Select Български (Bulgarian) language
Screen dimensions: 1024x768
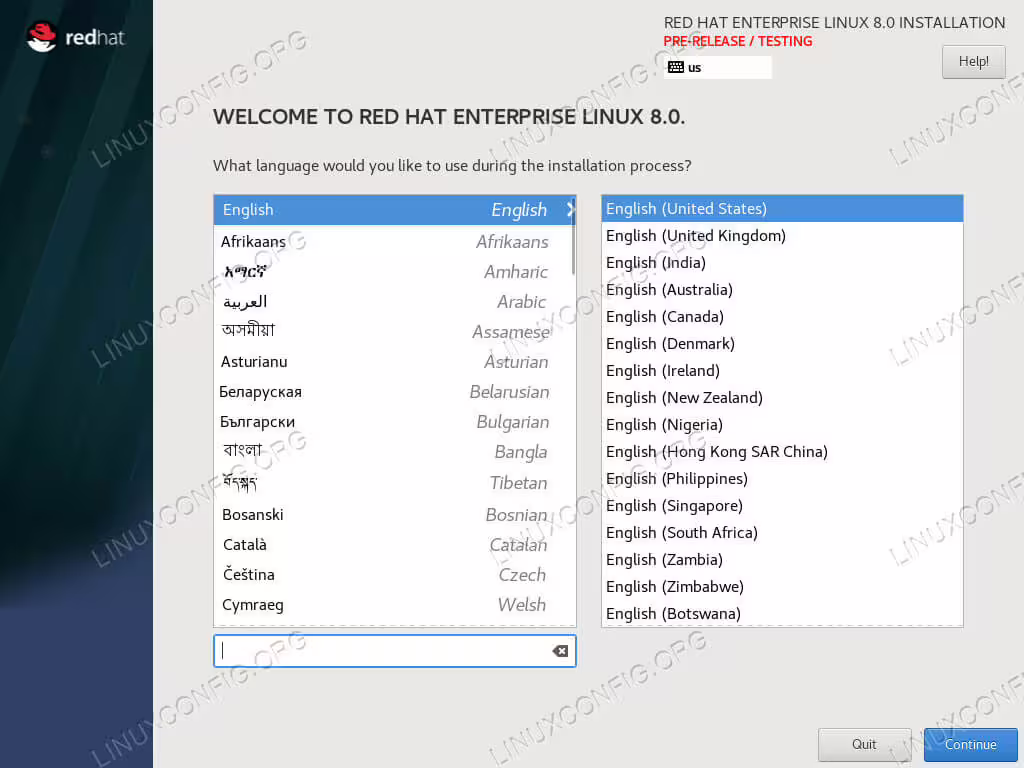[x=394, y=422]
